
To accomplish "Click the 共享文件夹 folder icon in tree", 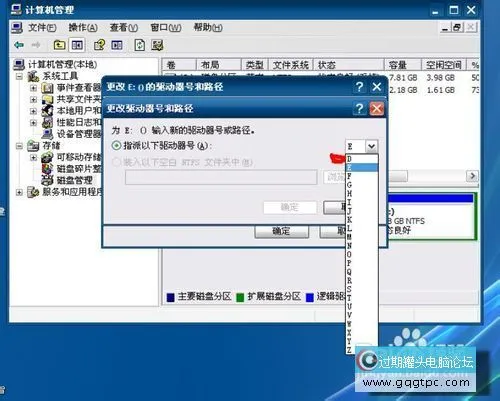I will tap(47, 99).
